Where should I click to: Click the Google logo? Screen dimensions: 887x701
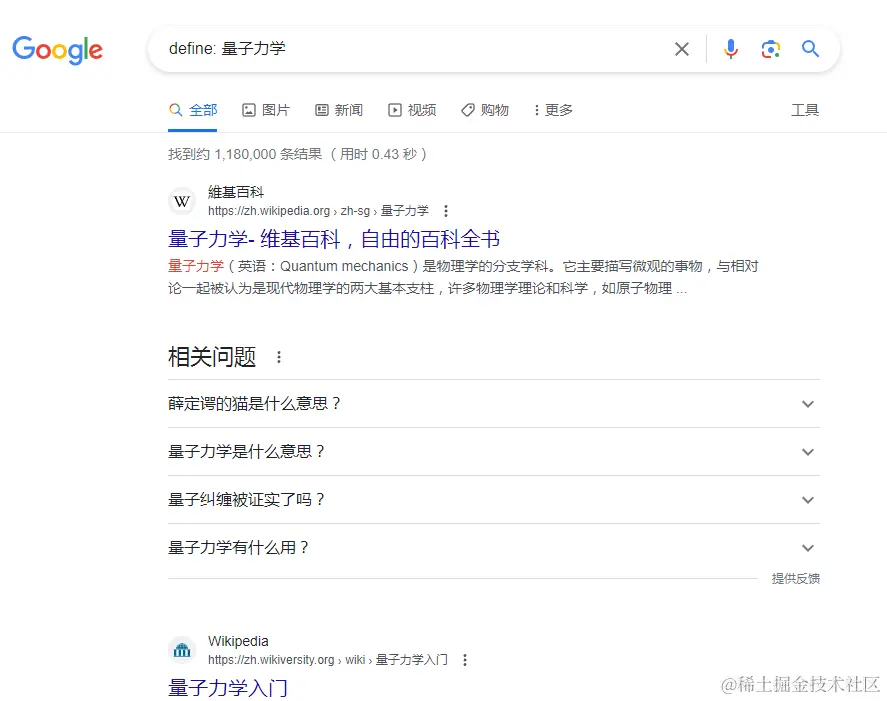57,50
